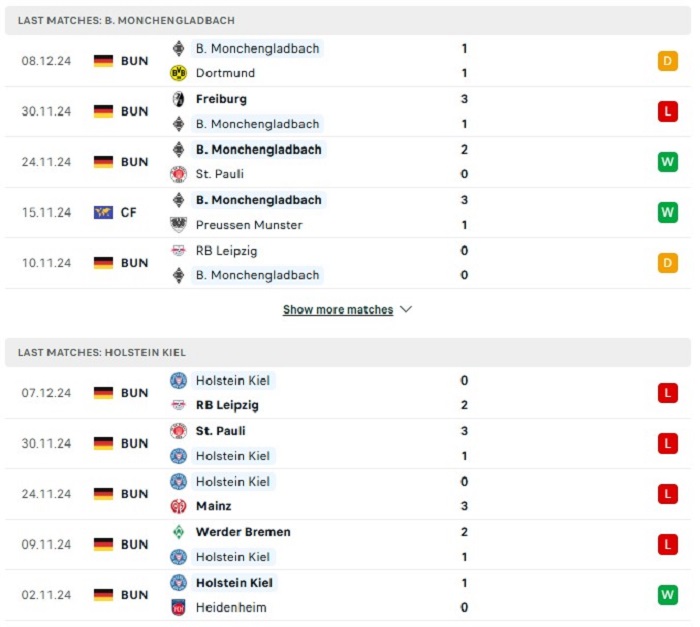This screenshot has width=700, height=627.
Task: Open the Holstein Kiel team link on 07.12.24
Action: (x=233, y=380)
